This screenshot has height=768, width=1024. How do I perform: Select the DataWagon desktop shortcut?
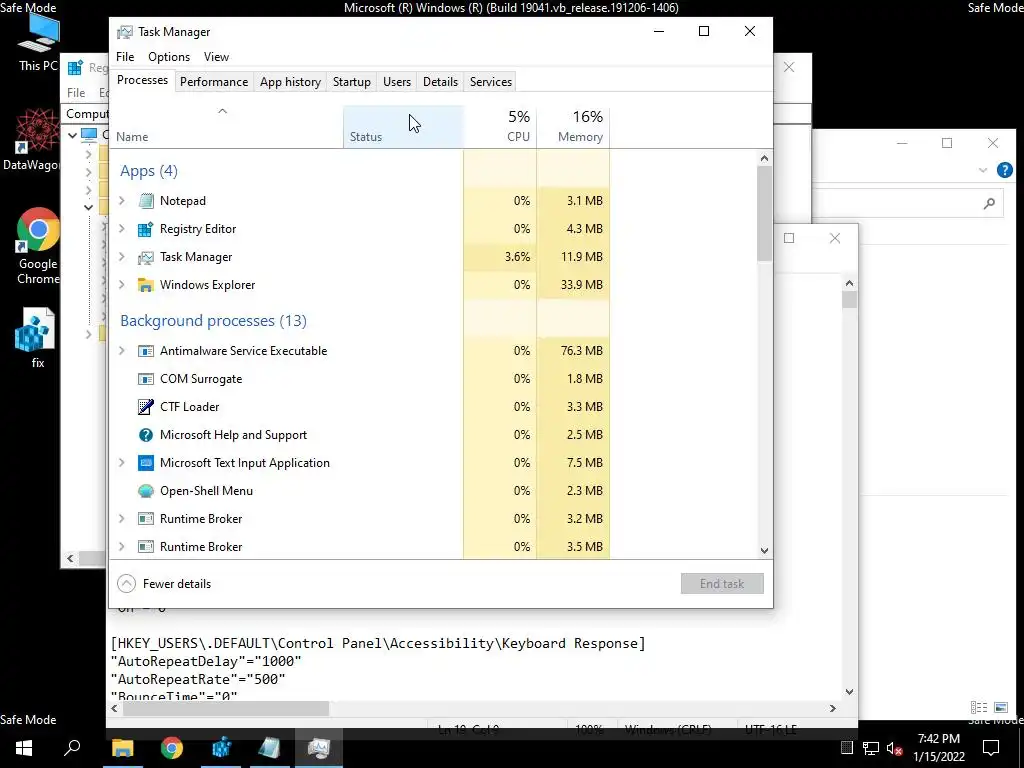[36, 140]
